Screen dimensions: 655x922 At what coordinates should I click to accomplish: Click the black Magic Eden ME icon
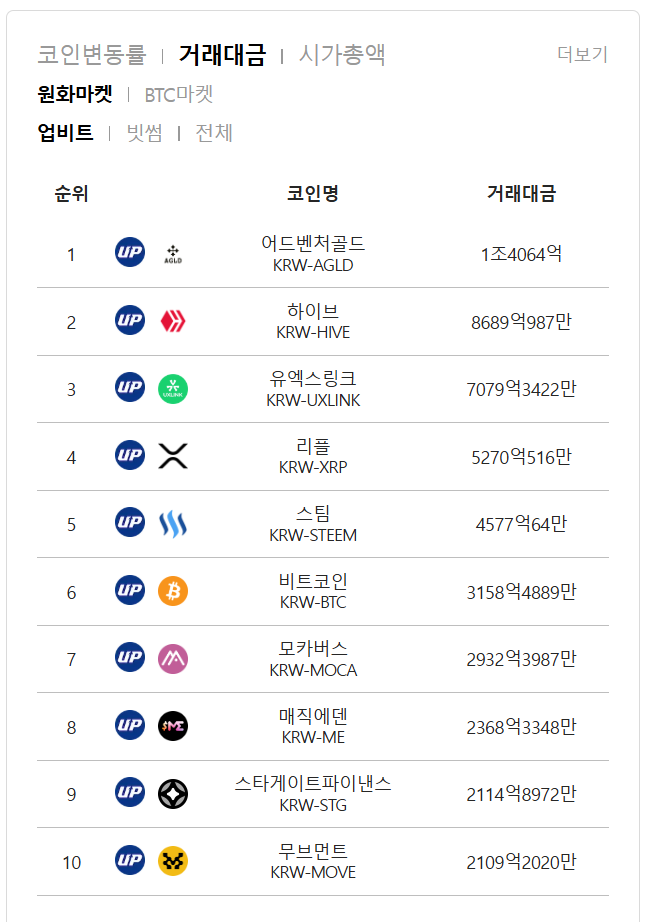(x=173, y=726)
